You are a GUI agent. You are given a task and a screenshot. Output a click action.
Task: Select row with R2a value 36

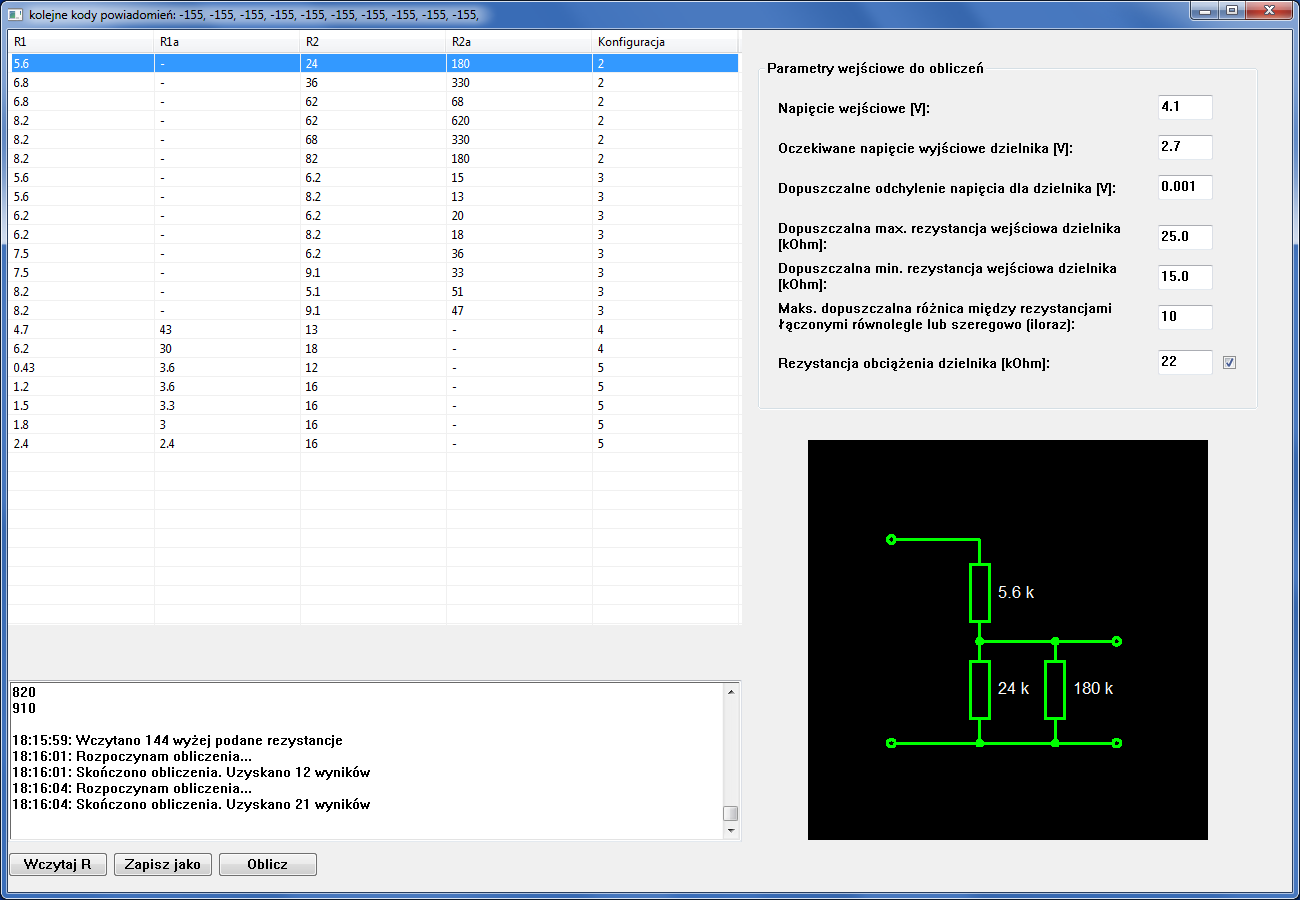tap(373, 253)
